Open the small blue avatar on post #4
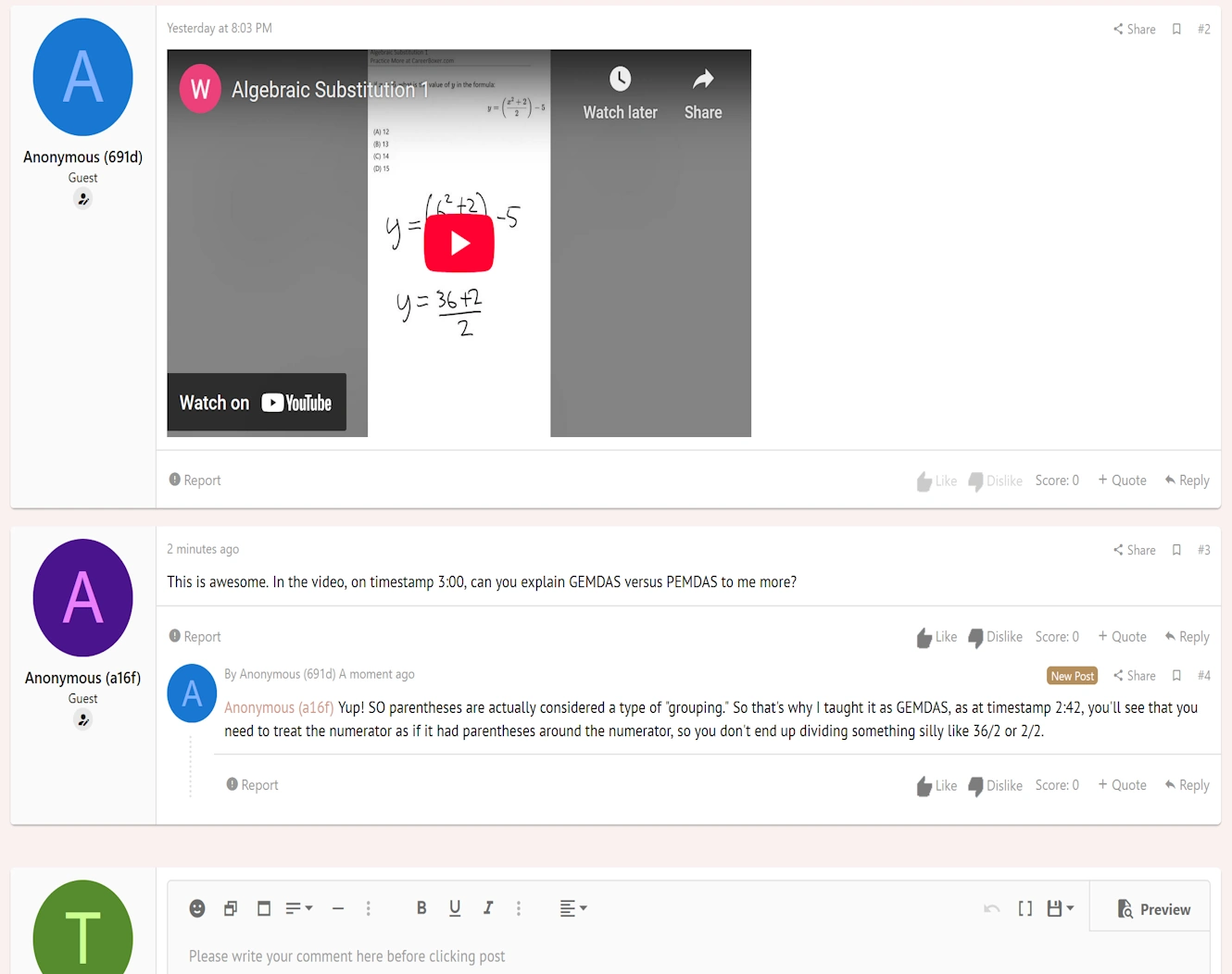The width and height of the screenshot is (1232, 974). [192, 693]
